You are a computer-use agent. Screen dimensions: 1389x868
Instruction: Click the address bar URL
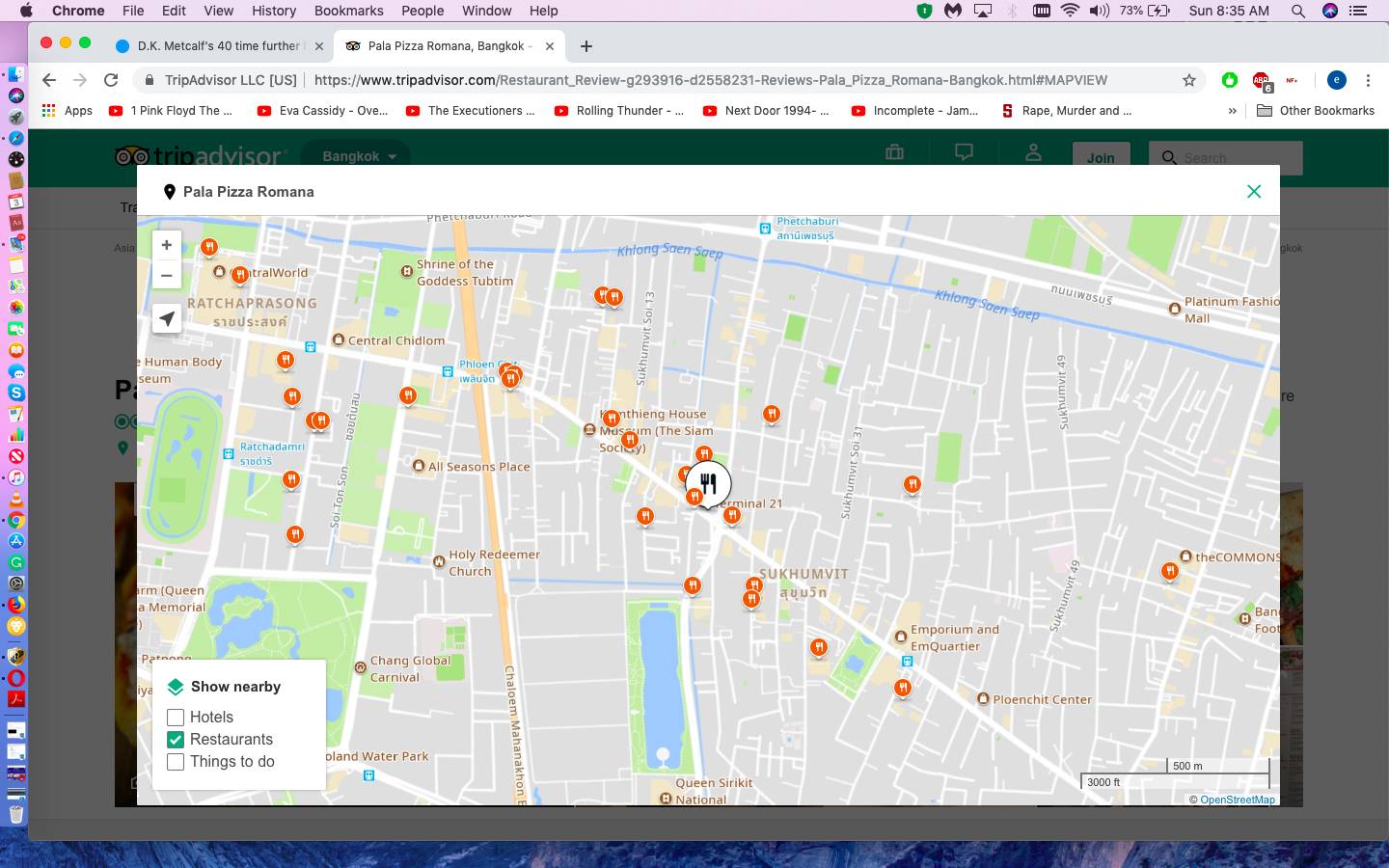point(711,80)
